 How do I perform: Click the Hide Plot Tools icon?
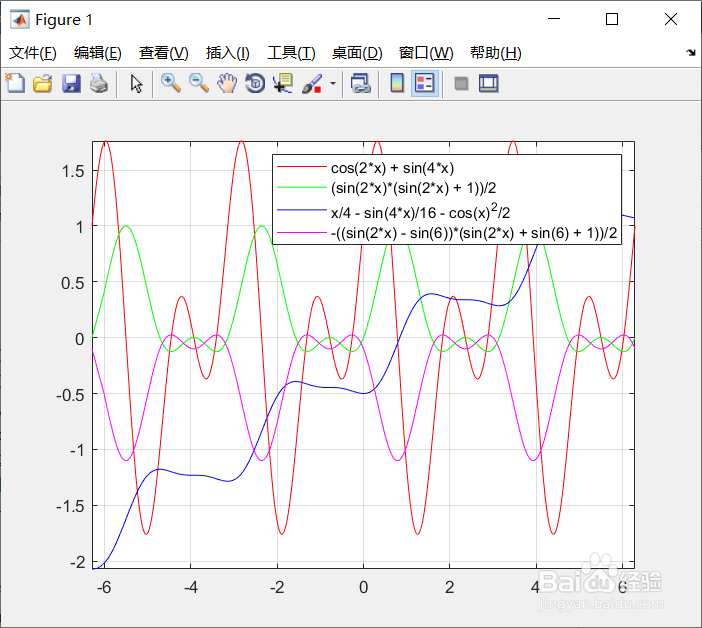coord(461,84)
